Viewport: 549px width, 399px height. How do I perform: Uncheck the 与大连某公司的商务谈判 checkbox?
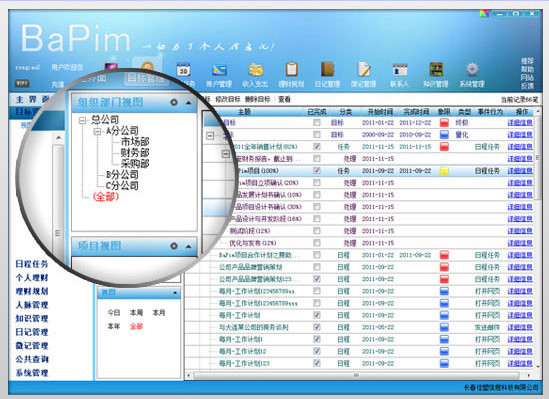pyautogui.click(x=317, y=327)
